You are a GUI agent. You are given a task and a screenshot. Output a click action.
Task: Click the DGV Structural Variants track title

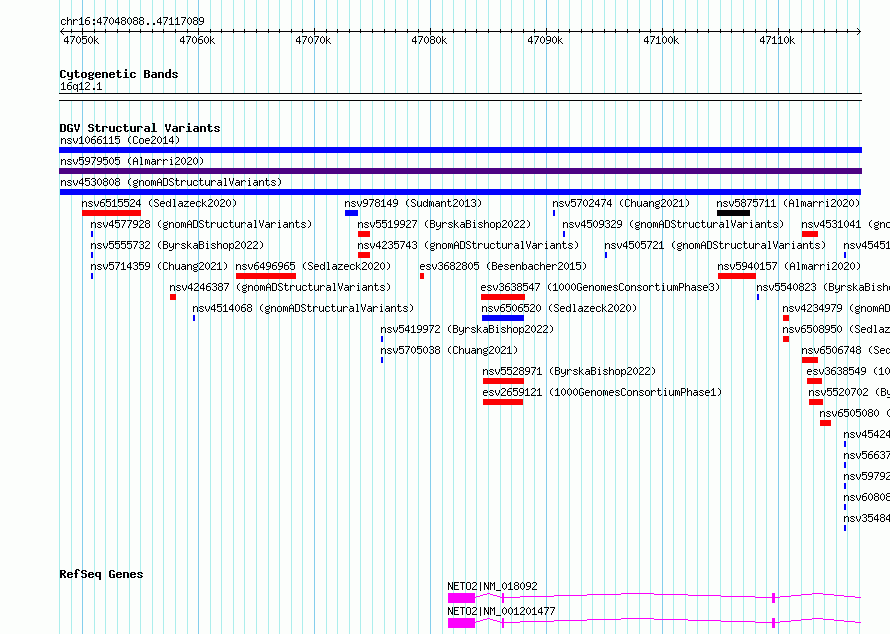tap(140, 128)
